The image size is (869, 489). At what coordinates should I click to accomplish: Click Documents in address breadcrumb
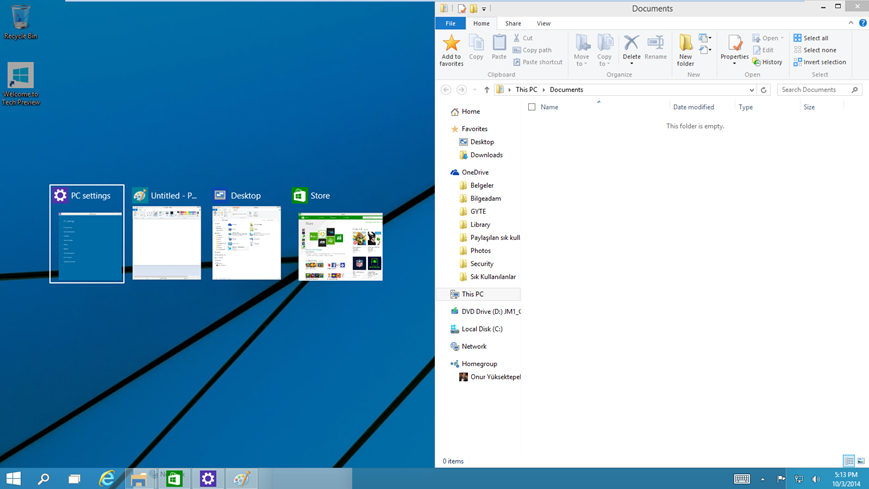566,90
